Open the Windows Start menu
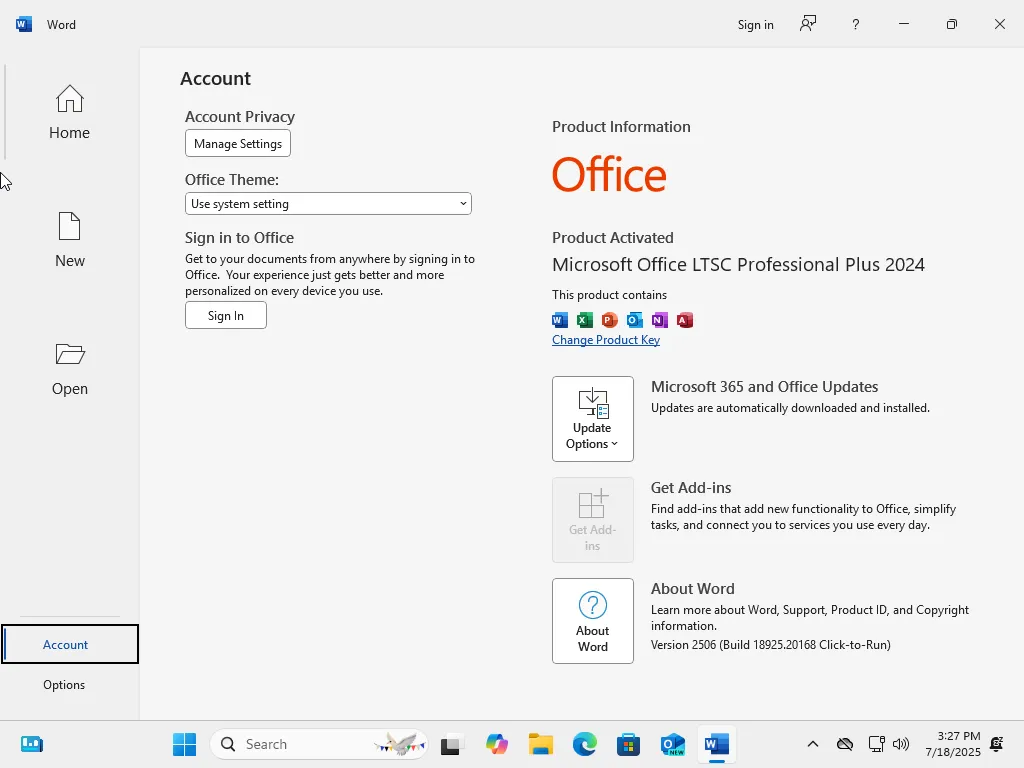1024x768 pixels. (x=184, y=744)
